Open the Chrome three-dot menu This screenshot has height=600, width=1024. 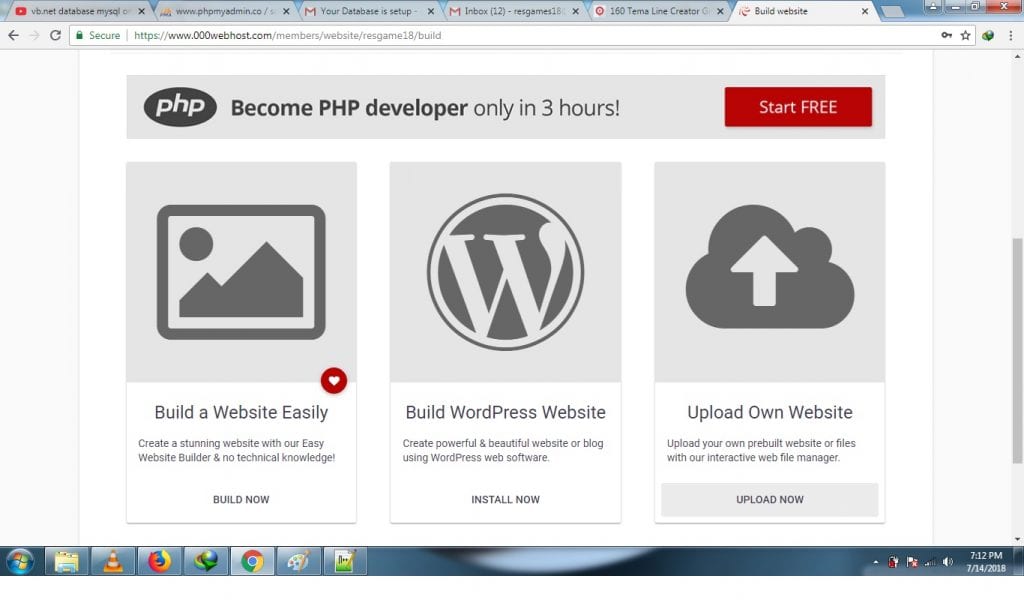(1011, 35)
